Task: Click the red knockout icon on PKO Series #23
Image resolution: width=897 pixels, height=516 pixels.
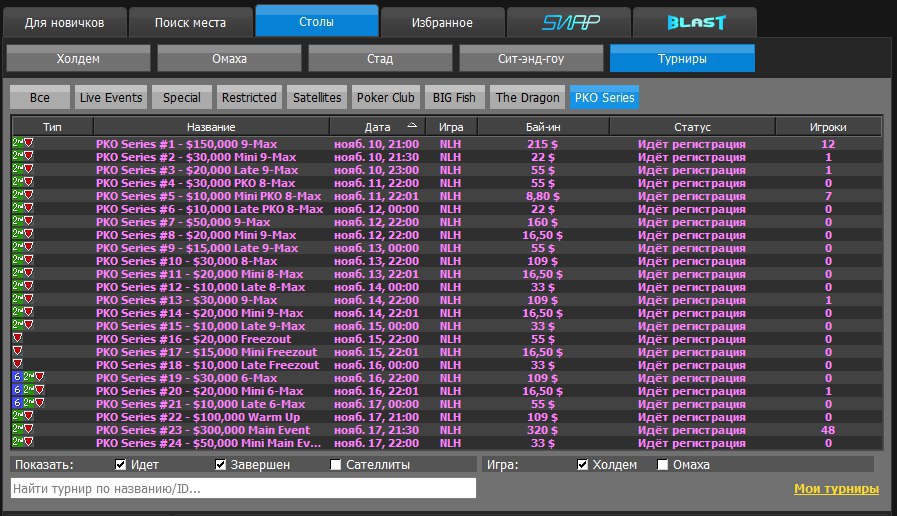Action: pos(29,430)
